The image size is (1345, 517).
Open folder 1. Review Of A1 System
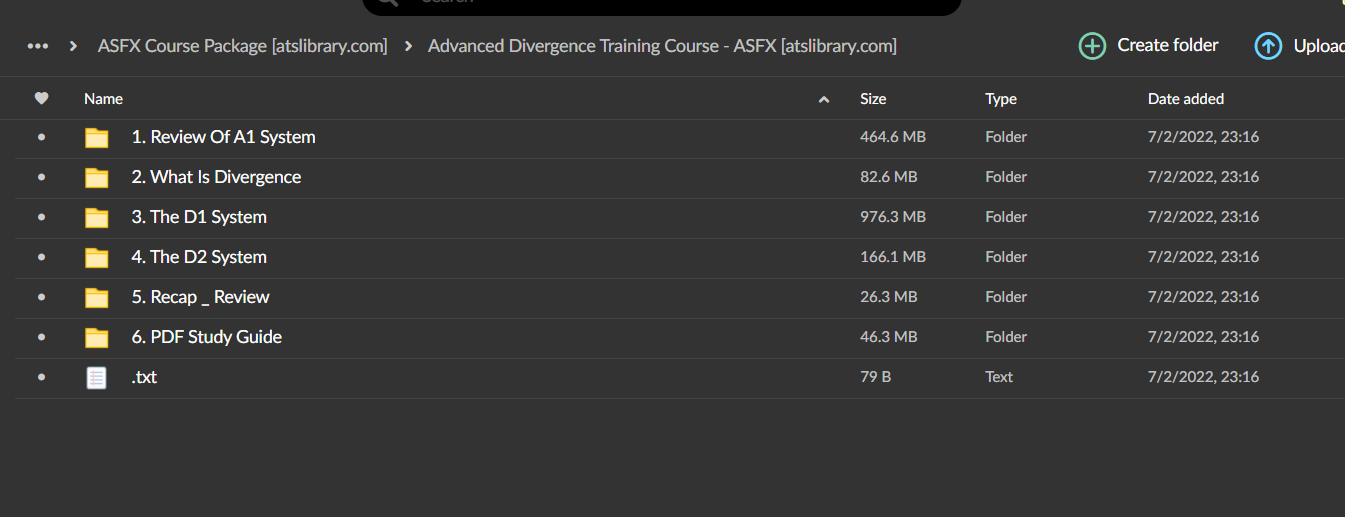223,137
